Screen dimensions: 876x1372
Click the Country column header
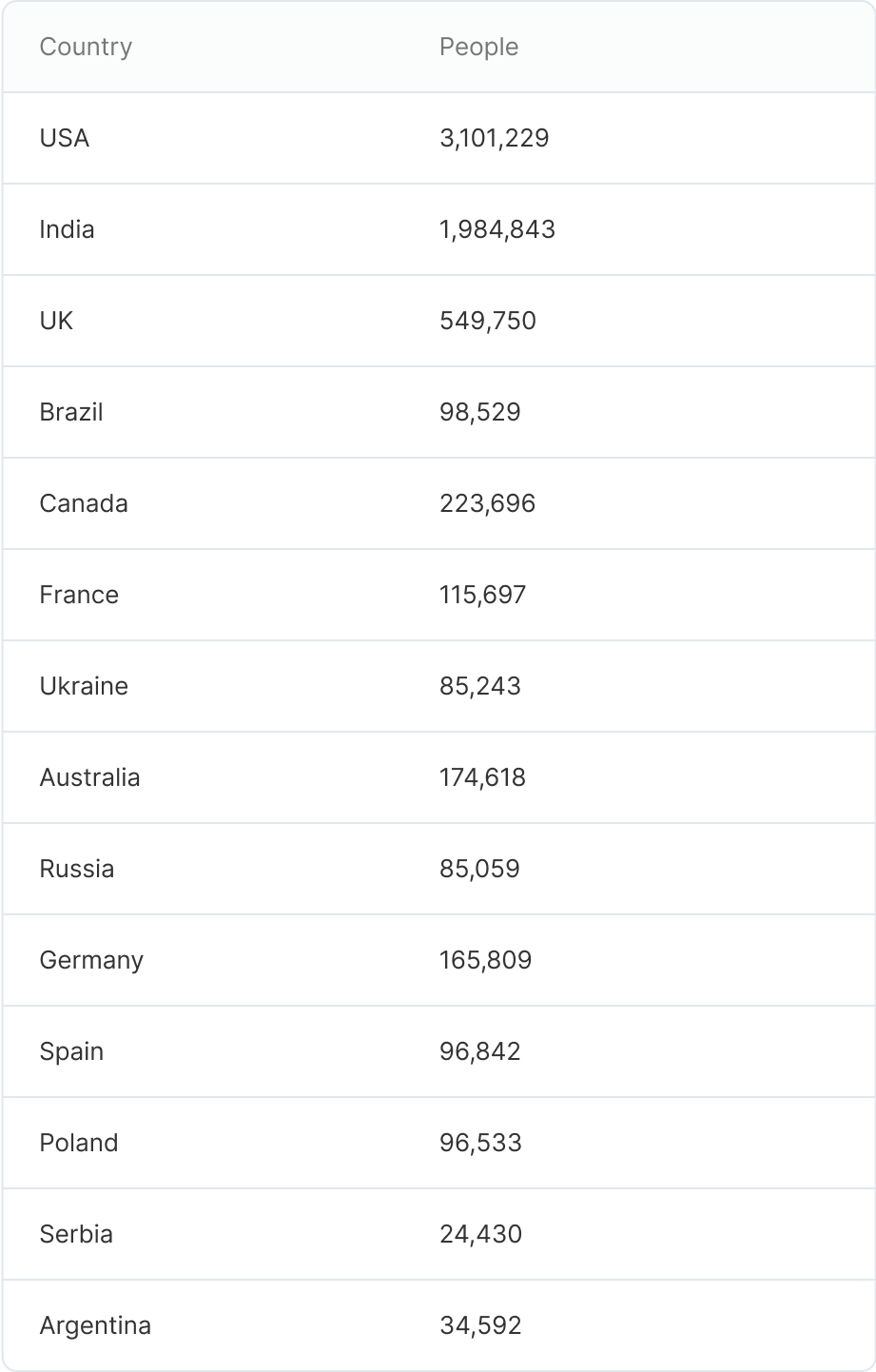tap(86, 47)
